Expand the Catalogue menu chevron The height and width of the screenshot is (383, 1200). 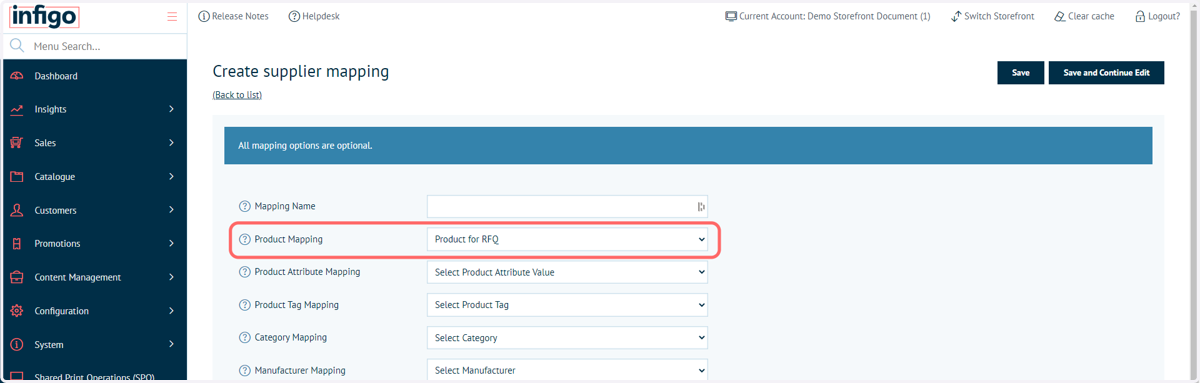click(171, 177)
